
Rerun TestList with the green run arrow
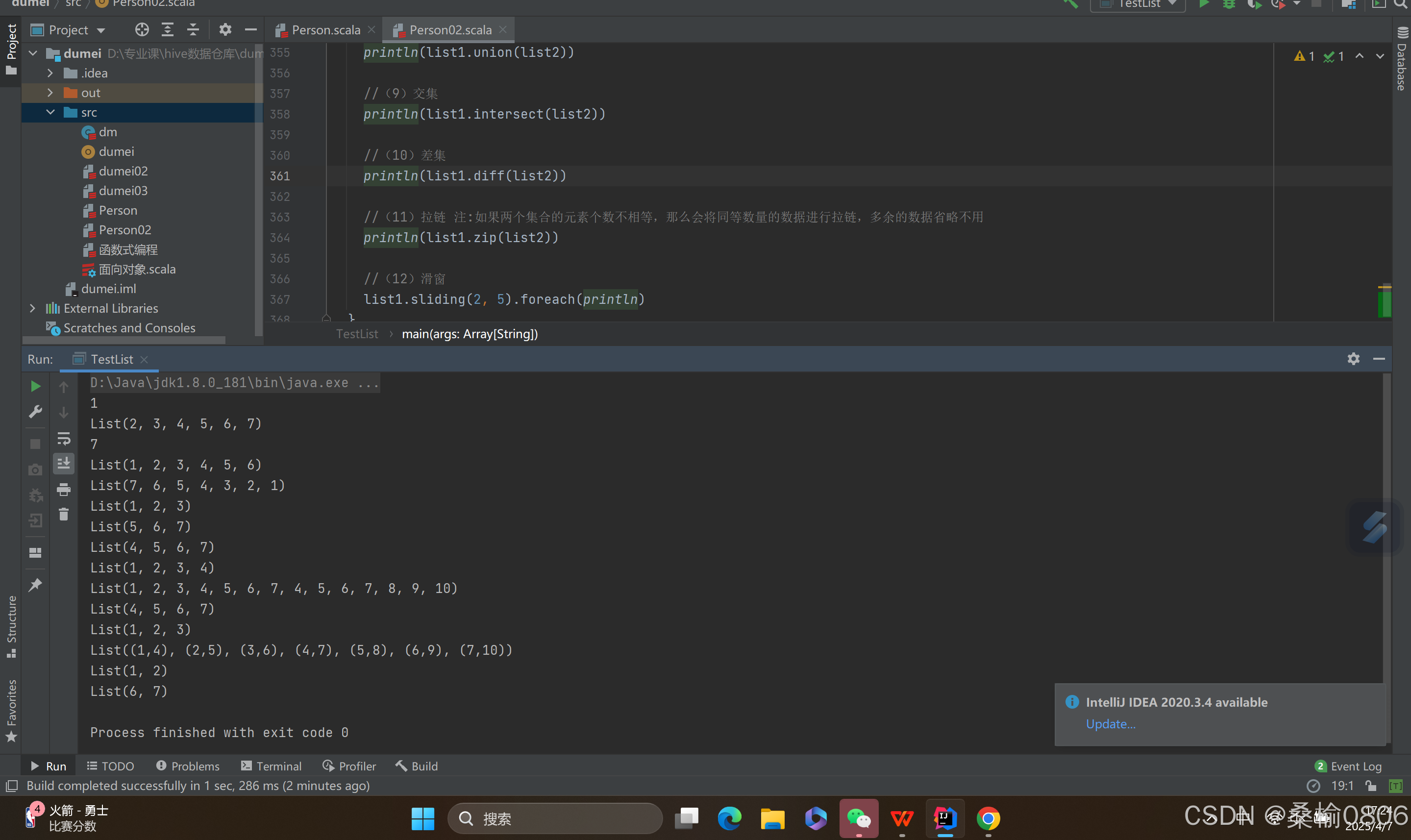[35, 386]
